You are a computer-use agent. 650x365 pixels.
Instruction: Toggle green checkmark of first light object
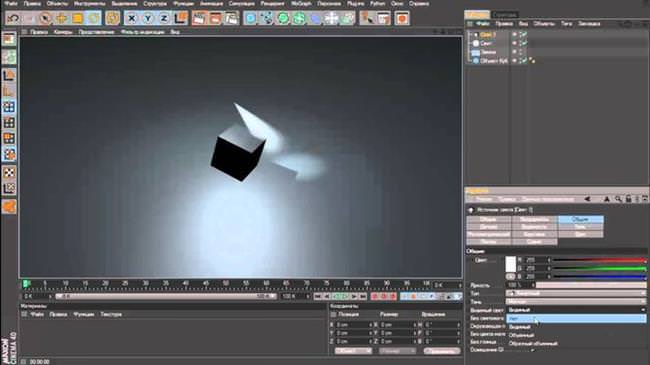point(524,34)
